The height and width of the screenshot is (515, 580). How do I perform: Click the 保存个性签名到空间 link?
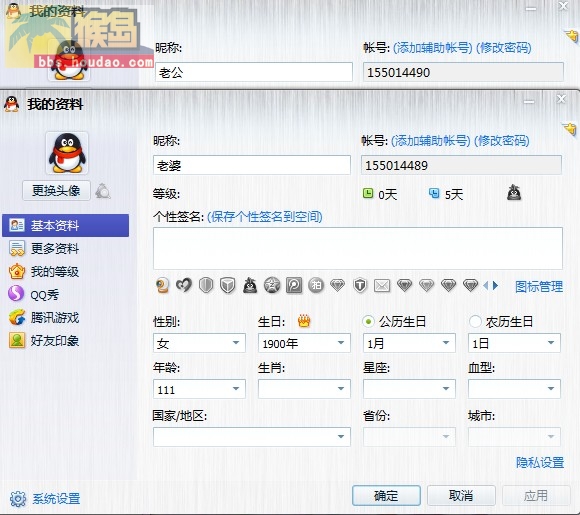click(x=265, y=216)
